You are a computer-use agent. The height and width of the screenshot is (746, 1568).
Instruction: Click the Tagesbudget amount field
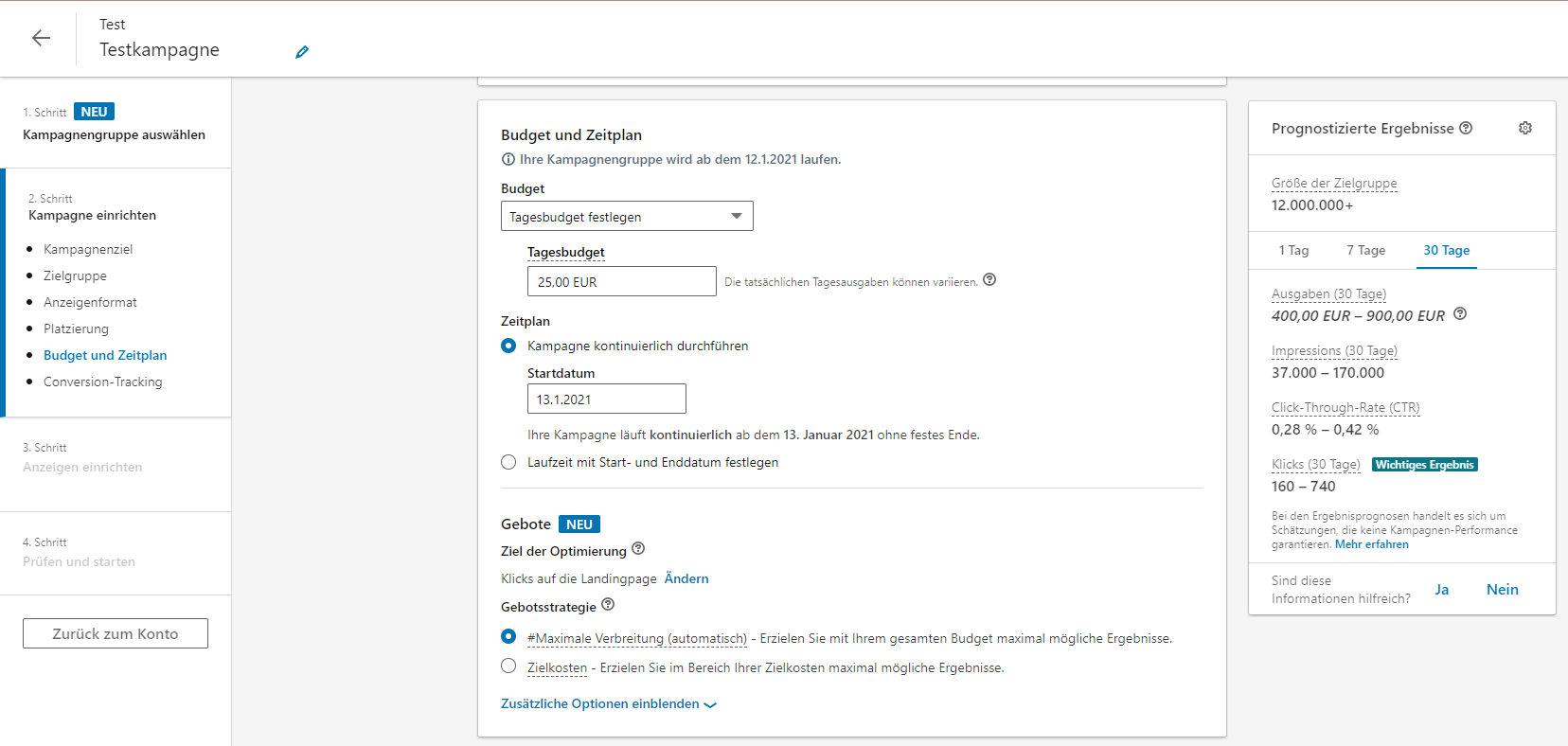(x=622, y=281)
